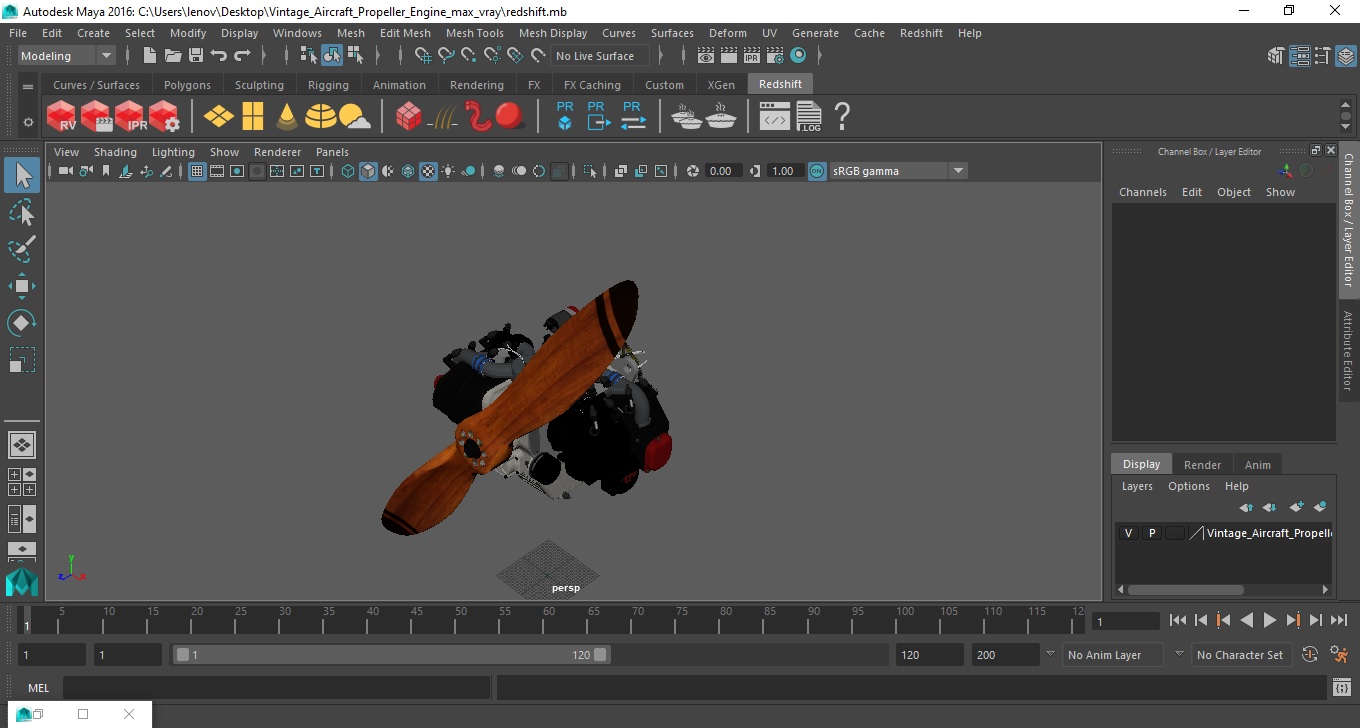Open the Attribute Editor side tab
Viewport: 1360px width, 728px height.
[x=1348, y=350]
